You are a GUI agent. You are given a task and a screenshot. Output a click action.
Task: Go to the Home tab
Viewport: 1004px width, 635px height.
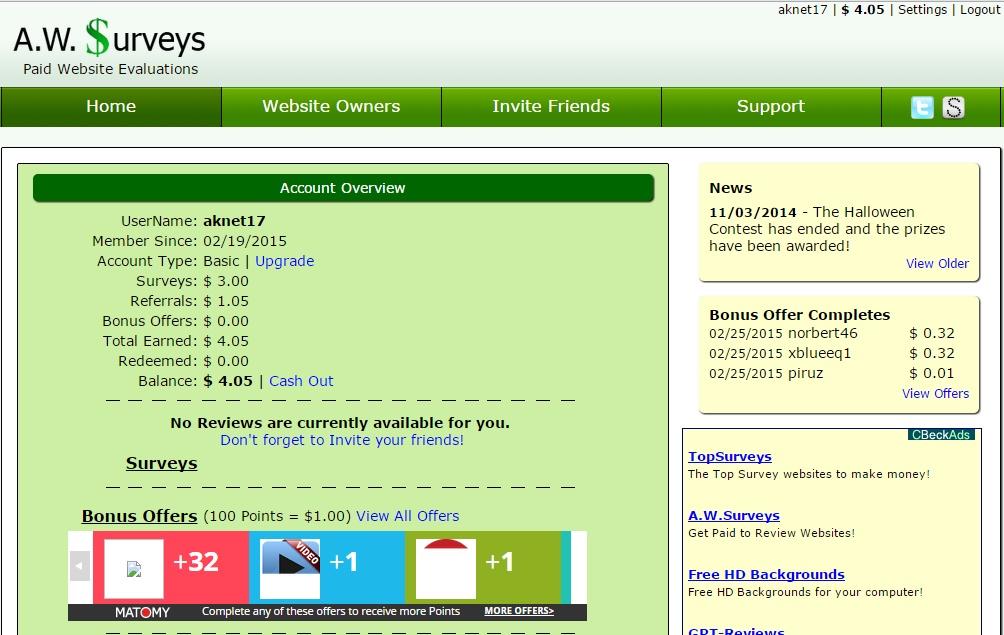[111, 106]
